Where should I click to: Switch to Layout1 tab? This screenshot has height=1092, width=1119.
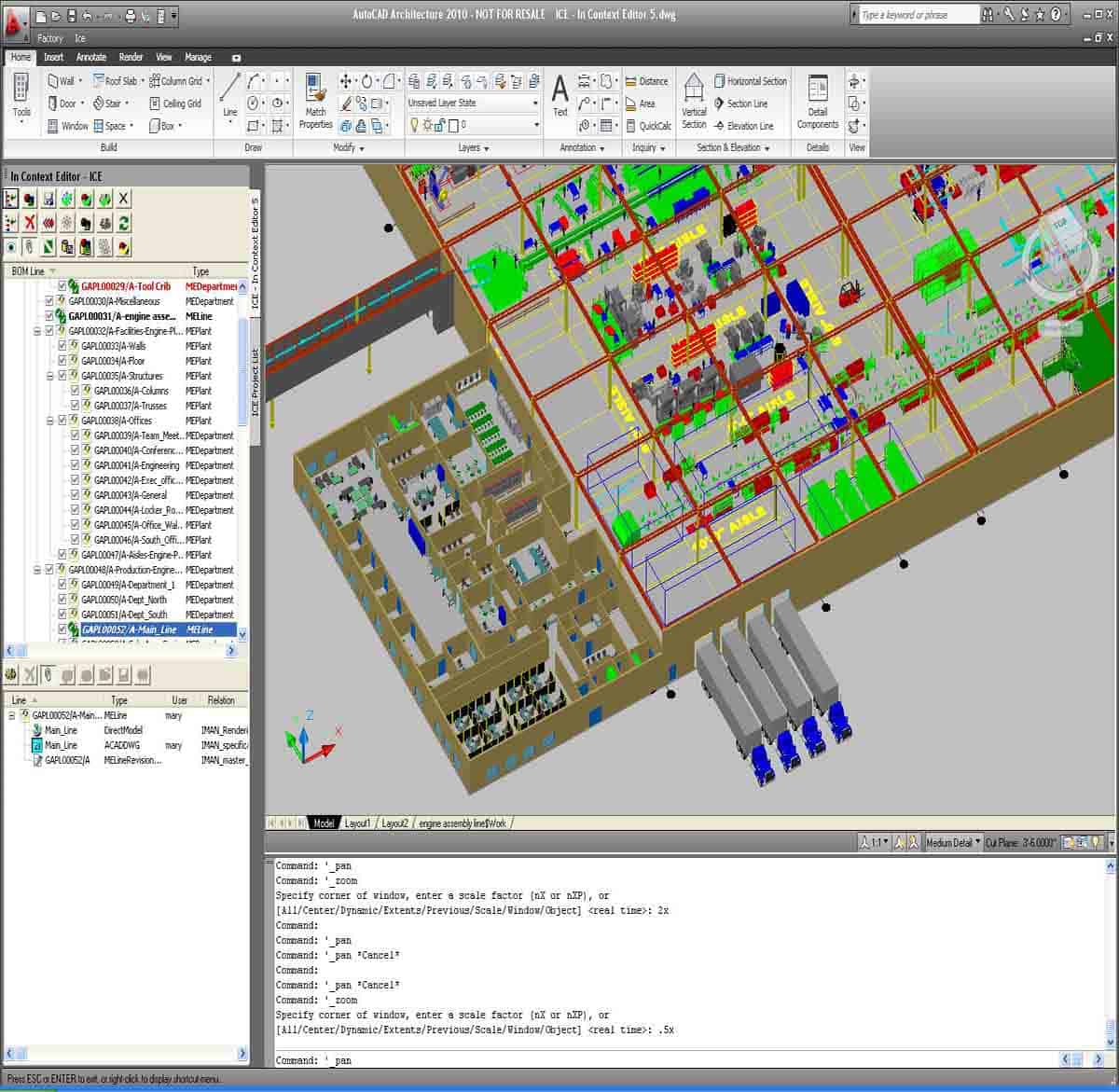357,823
